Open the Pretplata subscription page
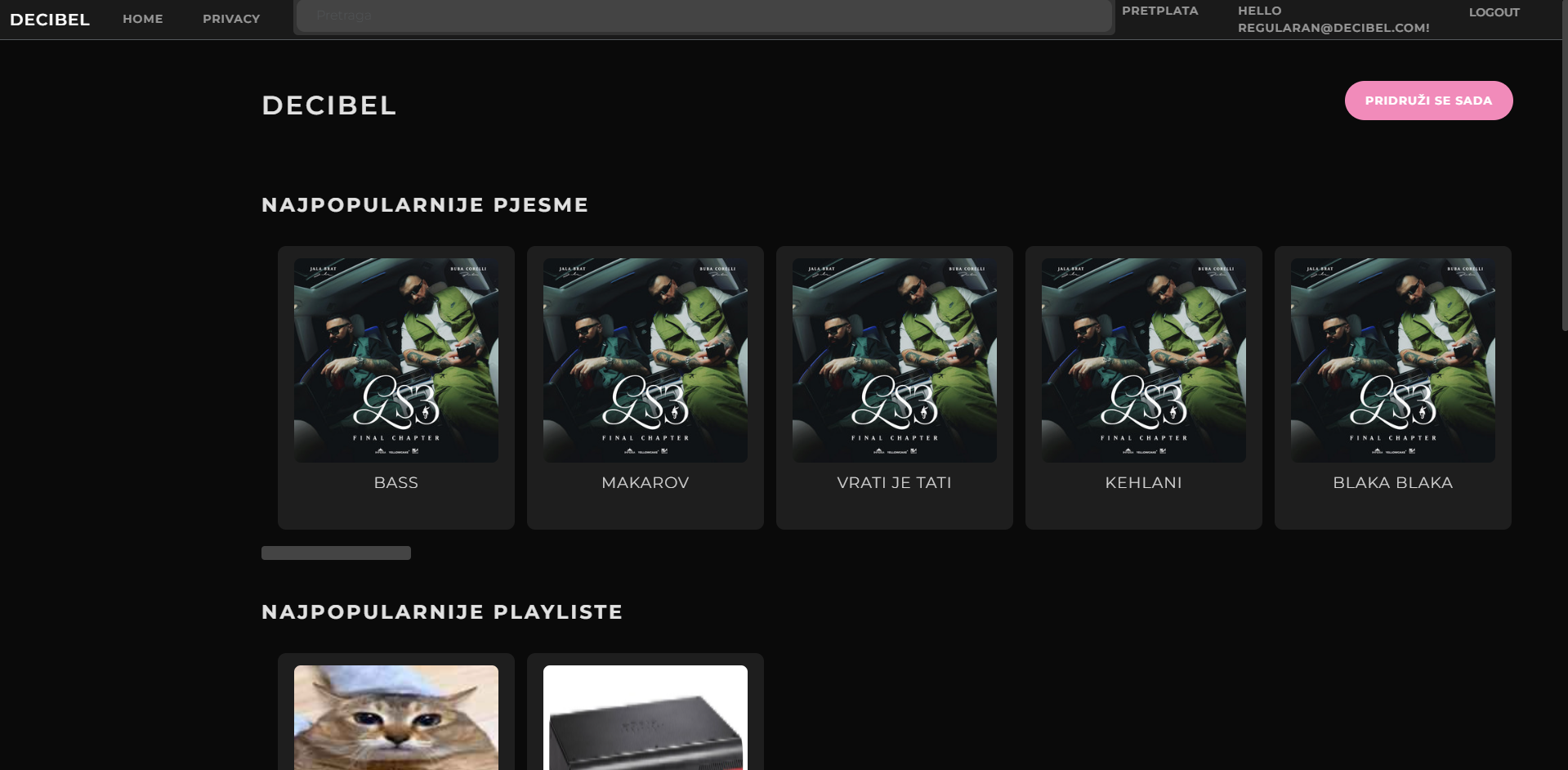The width and height of the screenshot is (1568, 770). 1160,11
